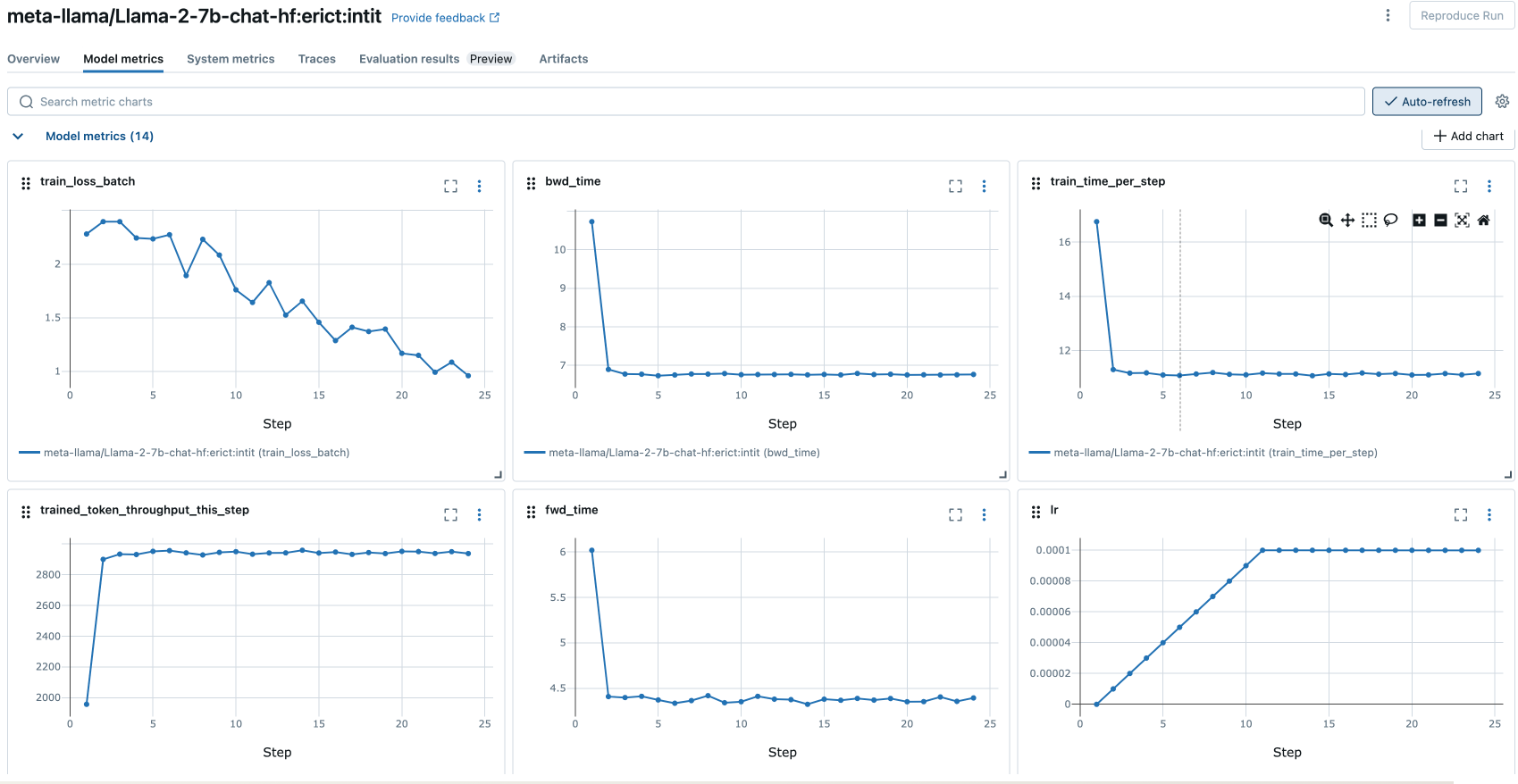Screen dimensions: 1518x784
Task: Open the trained_token_throughput_this_step chart options menu
Action: pyautogui.click(x=479, y=514)
